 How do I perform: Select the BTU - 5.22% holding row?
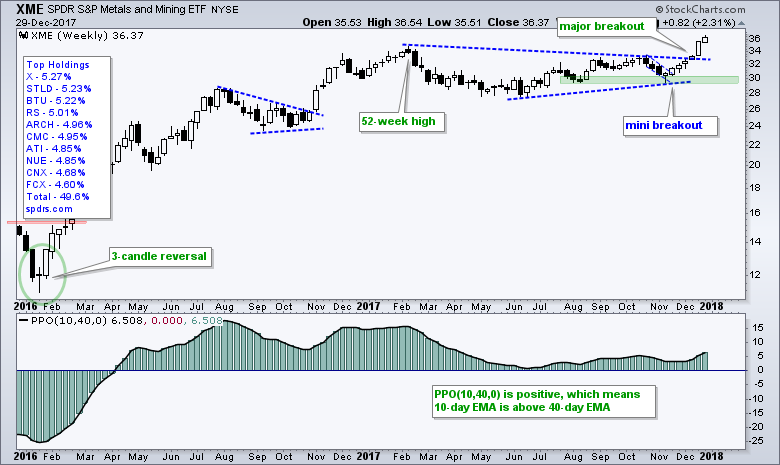pos(56,100)
